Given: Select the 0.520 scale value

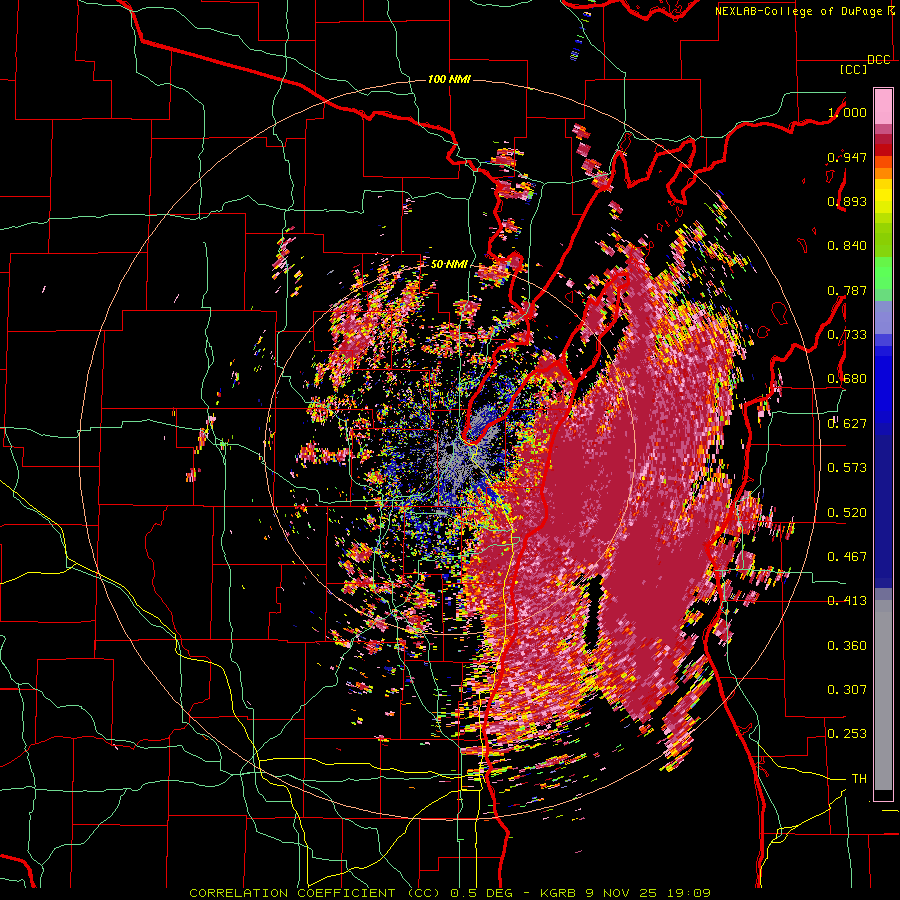Looking at the screenshot, I should 847,513.
